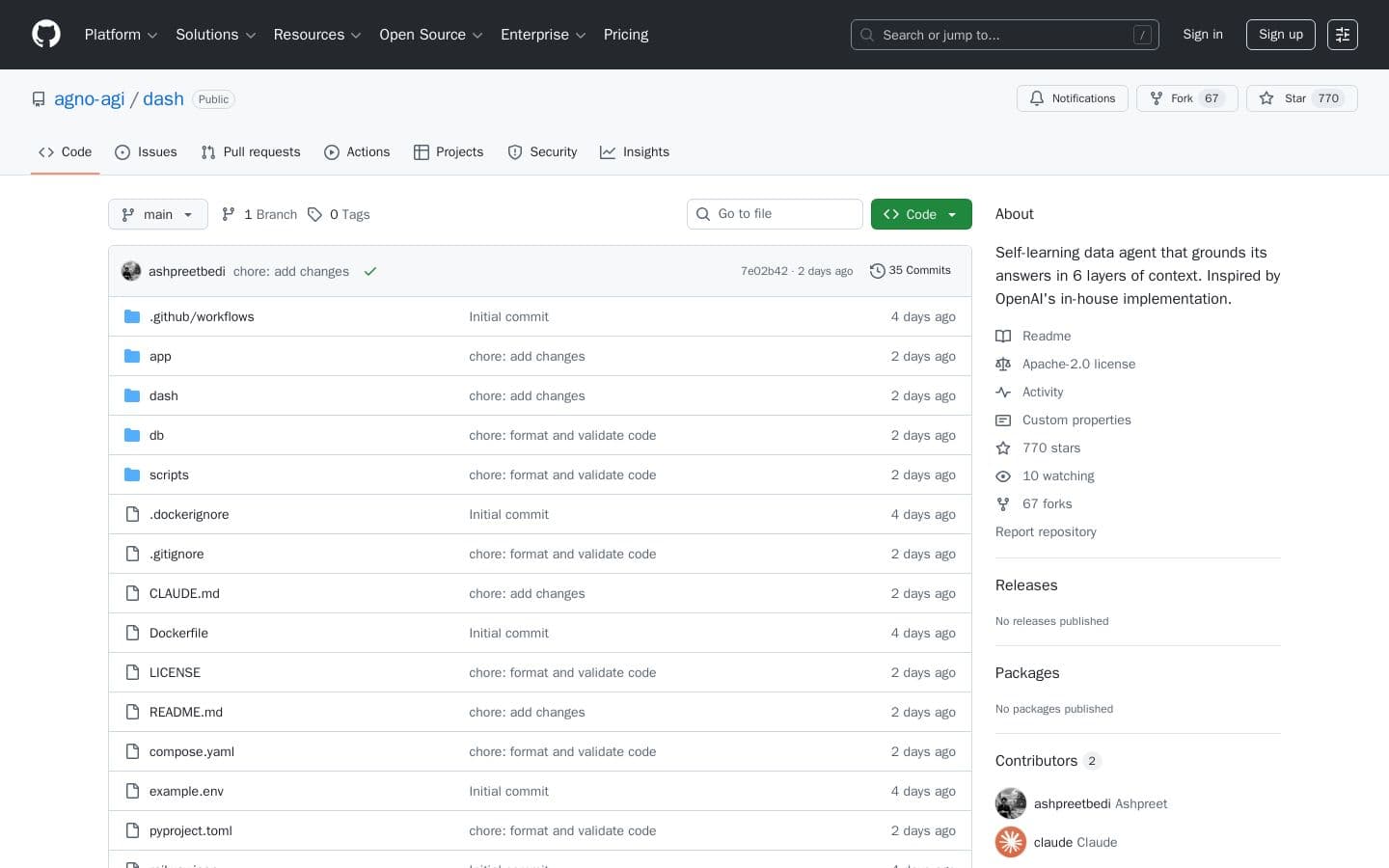Image resolution: width=1389 pixels, height=868 pixels.
Task: Click the history icon next to 35 Commits
Action: click(878, 270)
